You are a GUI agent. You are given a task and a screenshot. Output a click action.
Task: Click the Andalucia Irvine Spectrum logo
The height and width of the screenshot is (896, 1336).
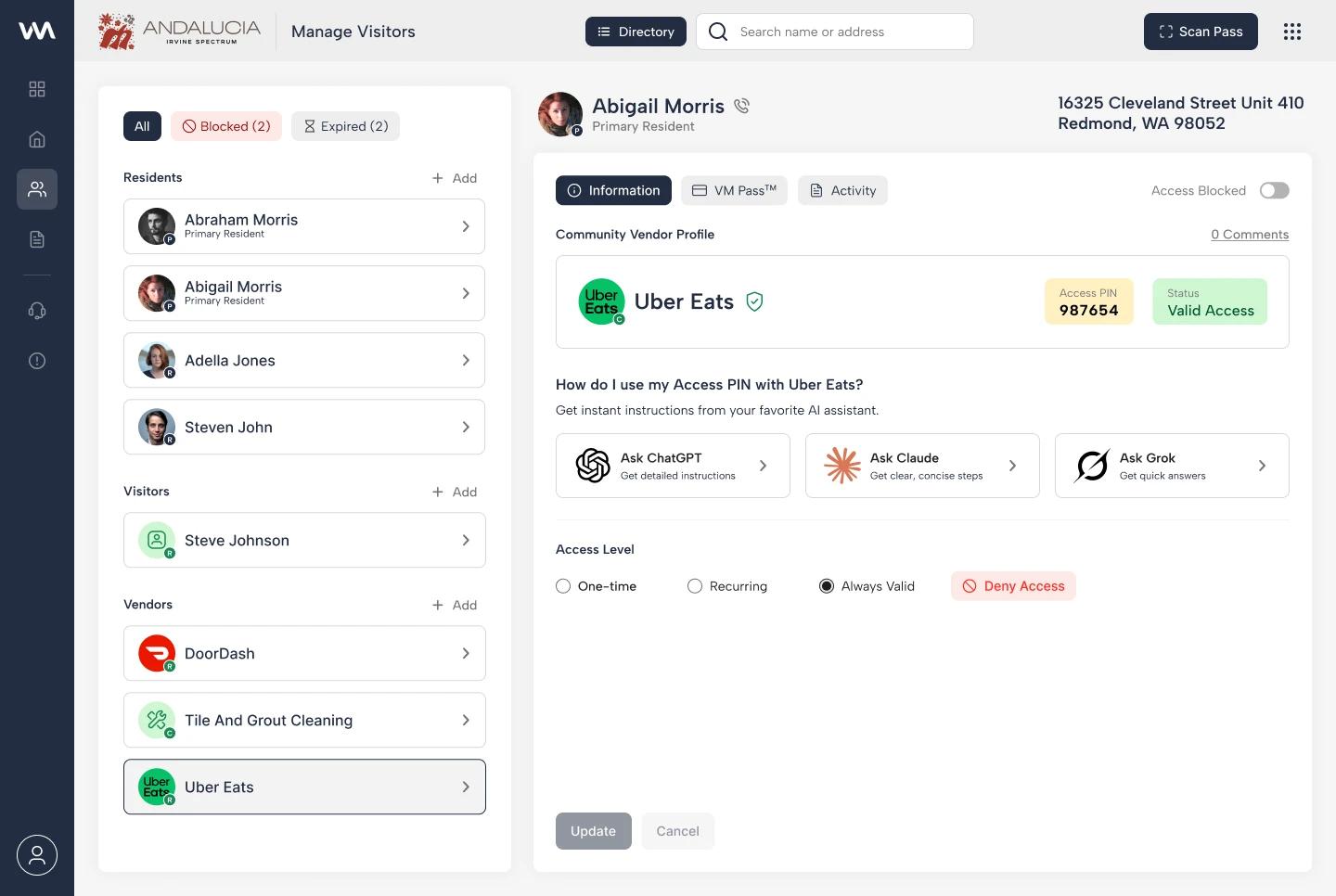click(x=180, y=32)
